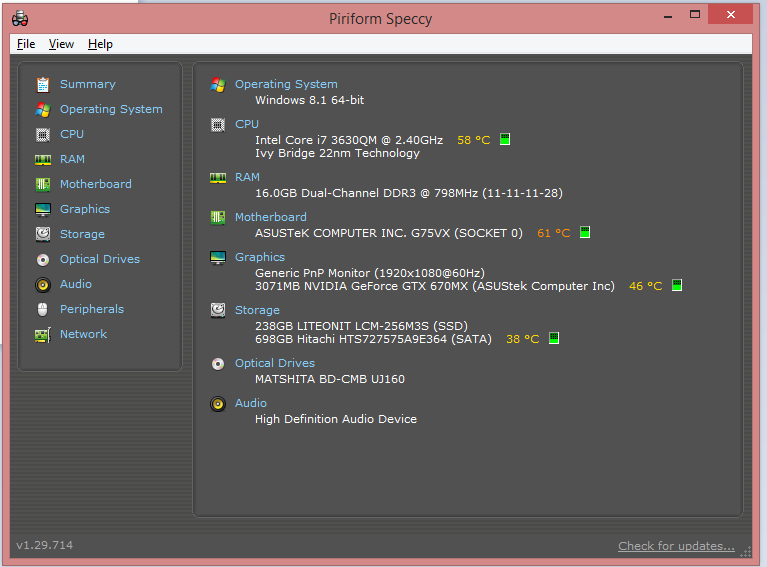Click the Storage hard drive icon in sidebar
Image resolution: width=767 pixels, height=567 pixels.
tap(43, 234)
